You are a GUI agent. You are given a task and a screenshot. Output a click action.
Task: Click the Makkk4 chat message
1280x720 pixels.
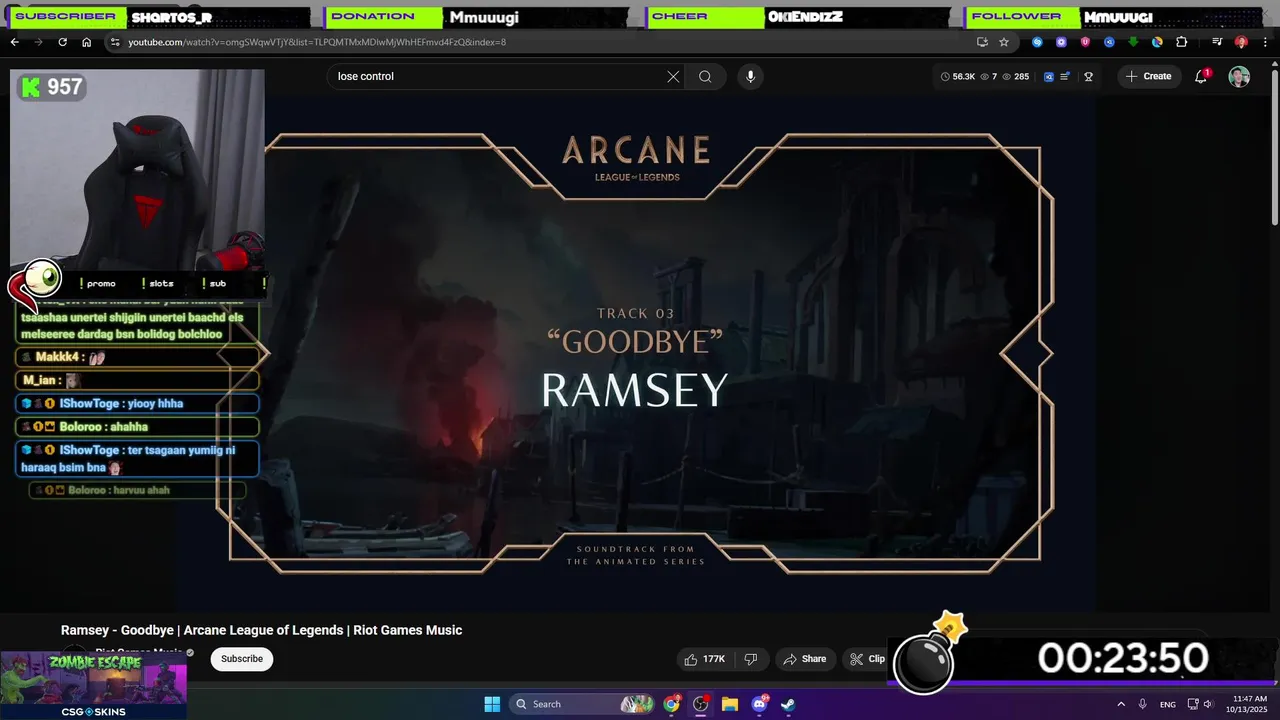(x=137, y=357)
